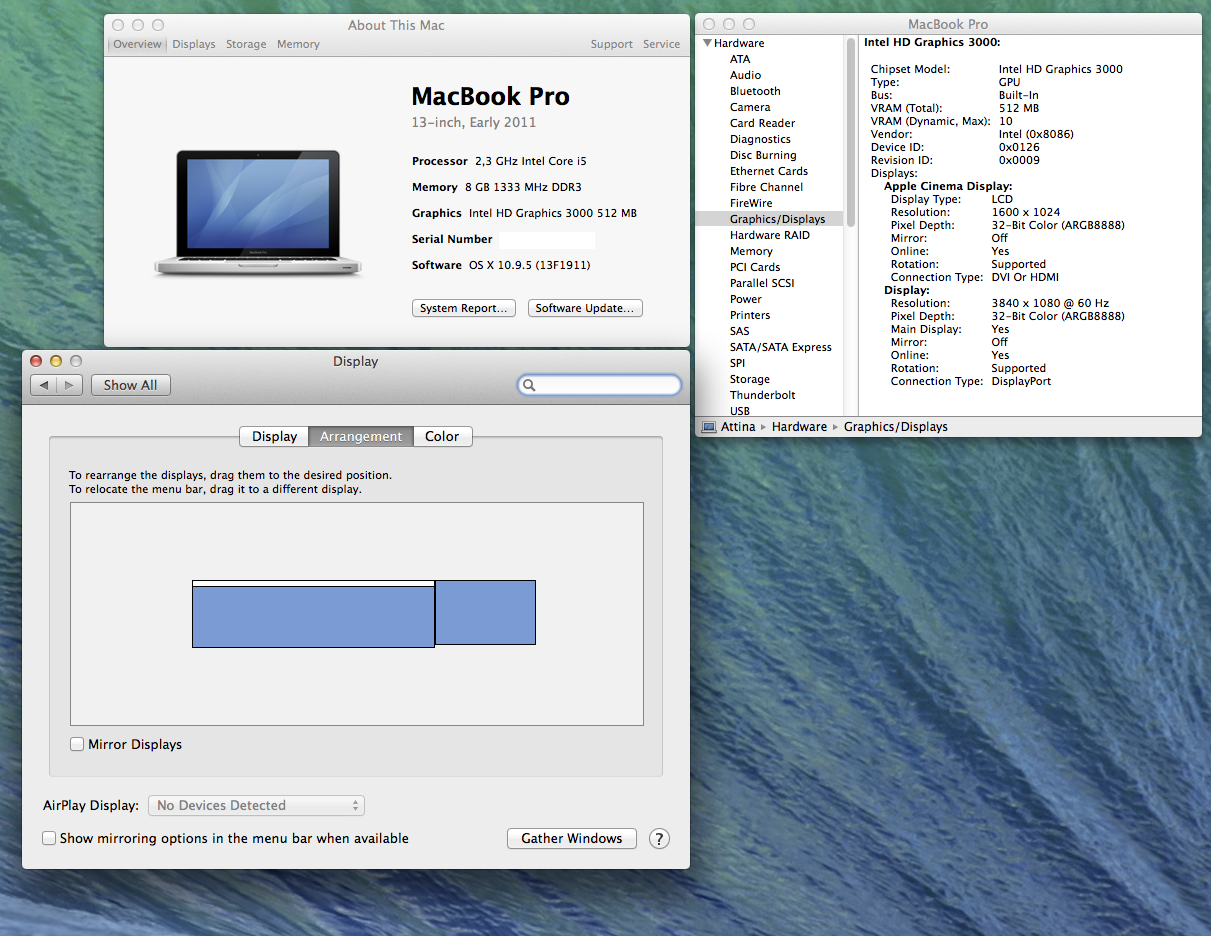Select SATA/SATA Express in the hardware list
1211x936 pixels.
click(x=781, y=347)
